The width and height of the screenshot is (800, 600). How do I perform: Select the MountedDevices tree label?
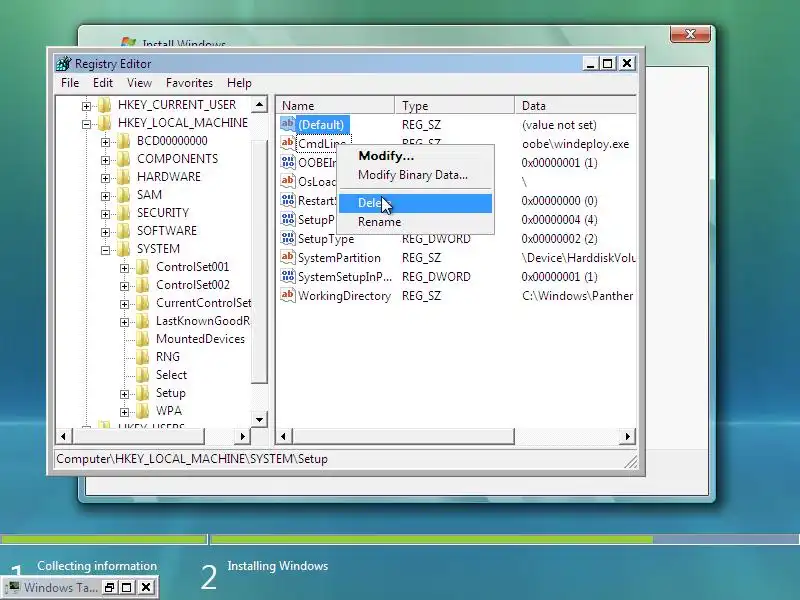pos(200,339)
